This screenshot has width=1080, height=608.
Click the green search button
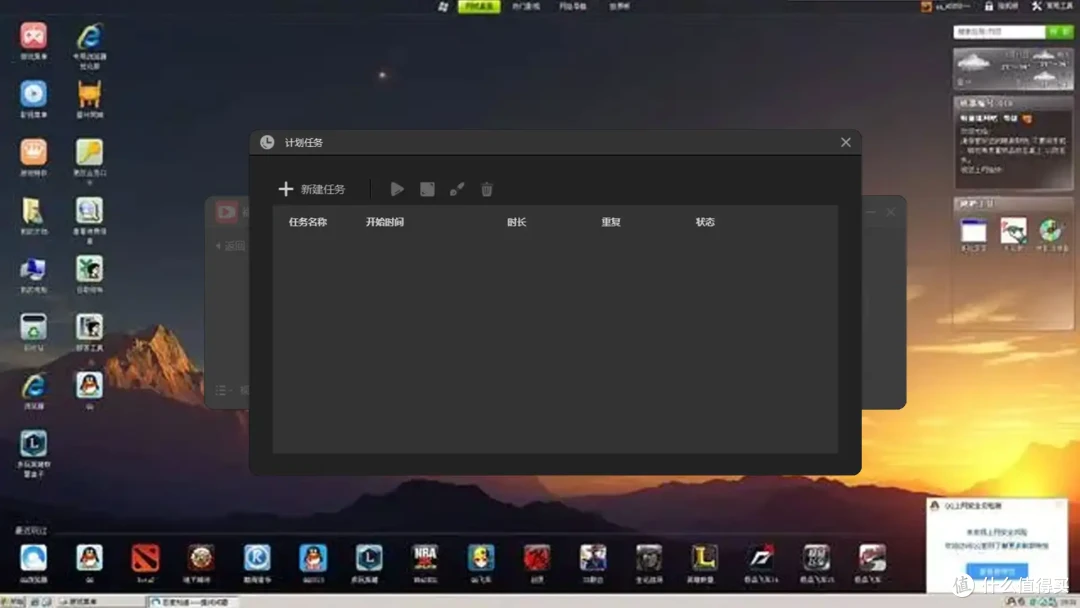point(1059,32)
